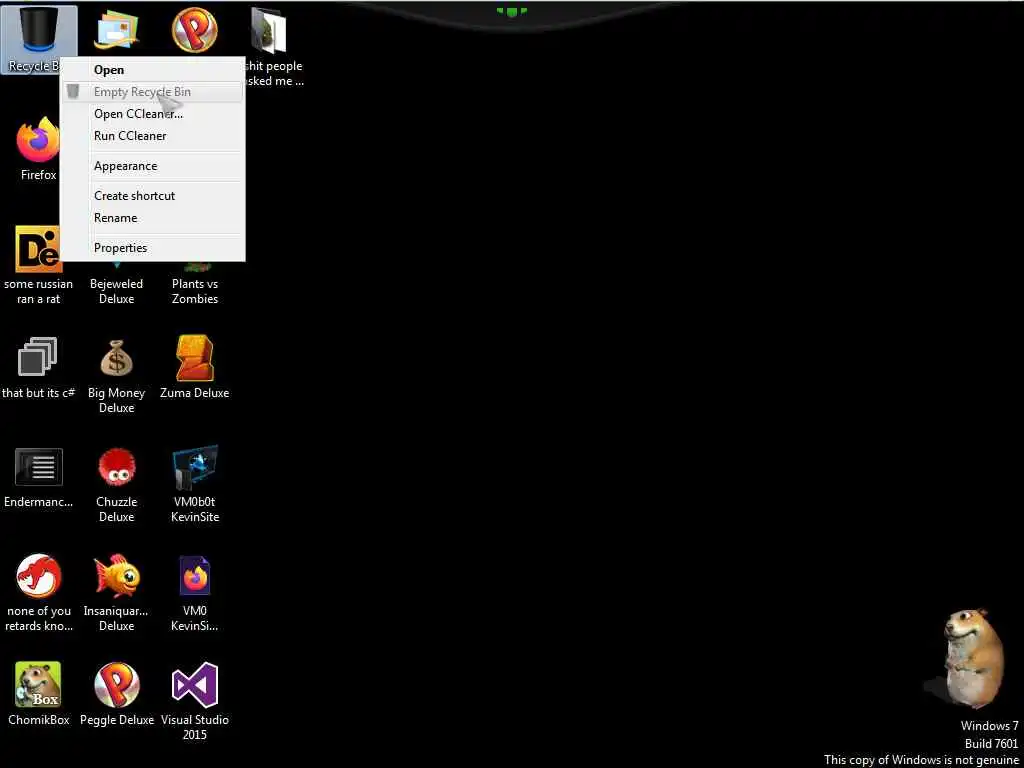Select the ChomikBox desktop icon

(x=39, y=684)
